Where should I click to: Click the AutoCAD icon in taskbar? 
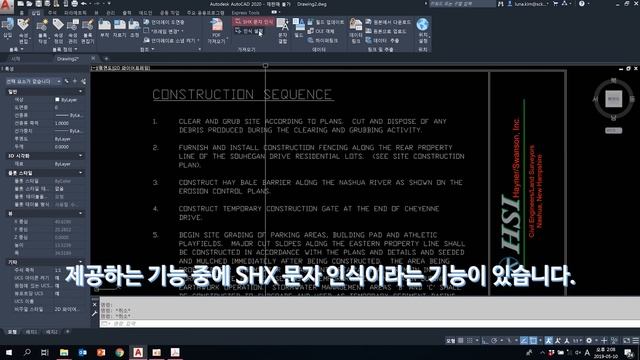click(x=138, y=352)
